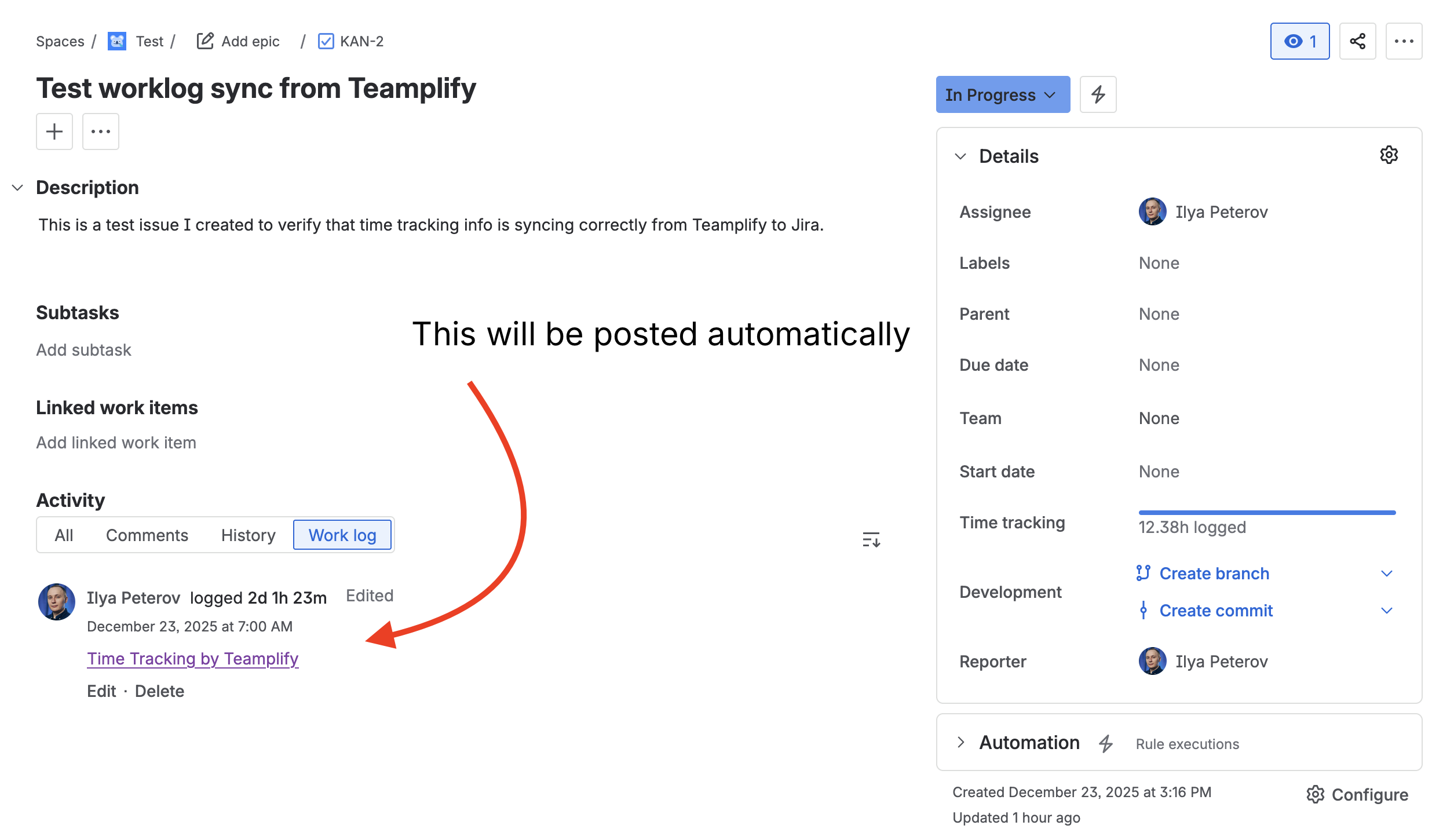Image resolution: width=1432 pixels, height=840 pixels.
Task: Switch to the Comments activity tab
Action: coord(147,535)
